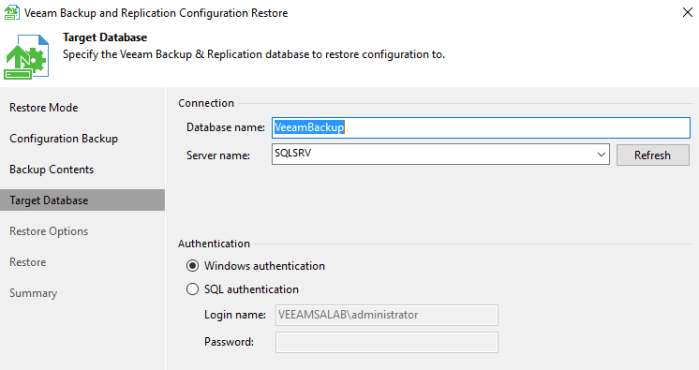Select the Target Database step
699x370 pixels.
(x=82, y=200)
